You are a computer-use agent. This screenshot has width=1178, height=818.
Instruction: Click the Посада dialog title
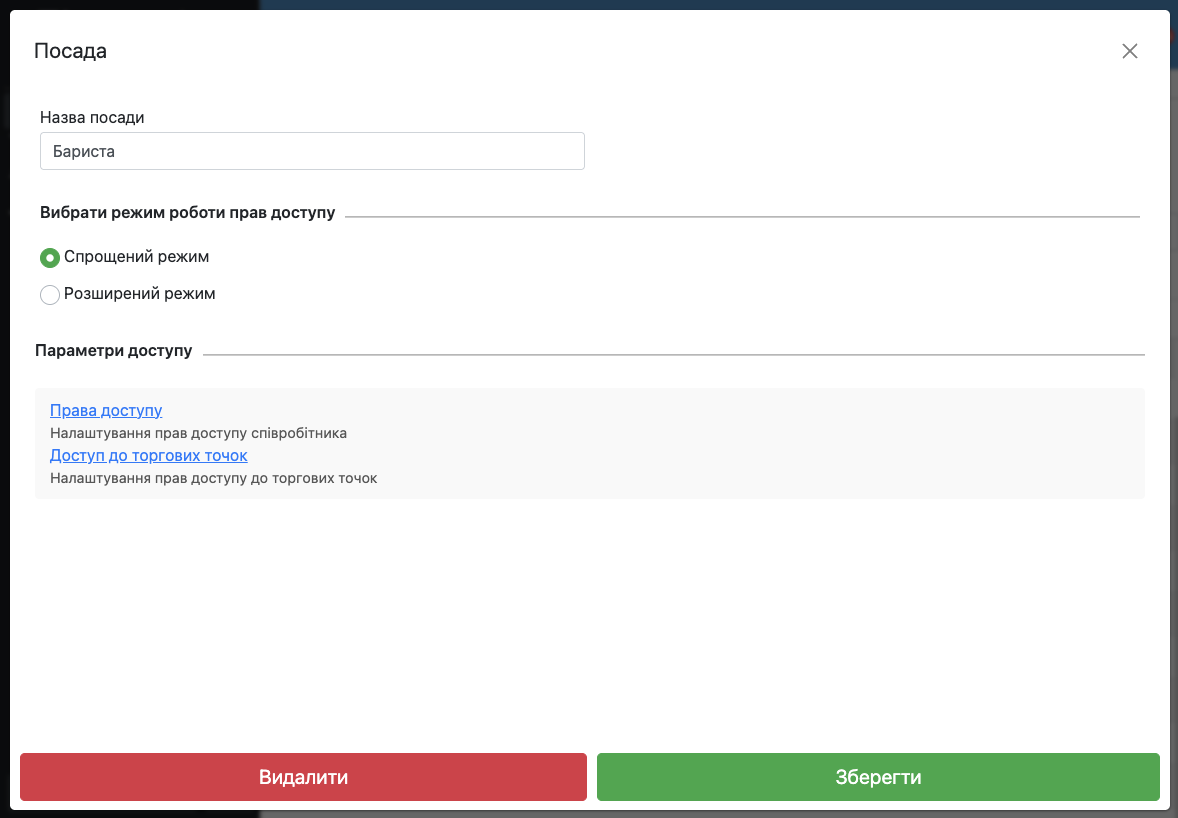pos(70,51)
